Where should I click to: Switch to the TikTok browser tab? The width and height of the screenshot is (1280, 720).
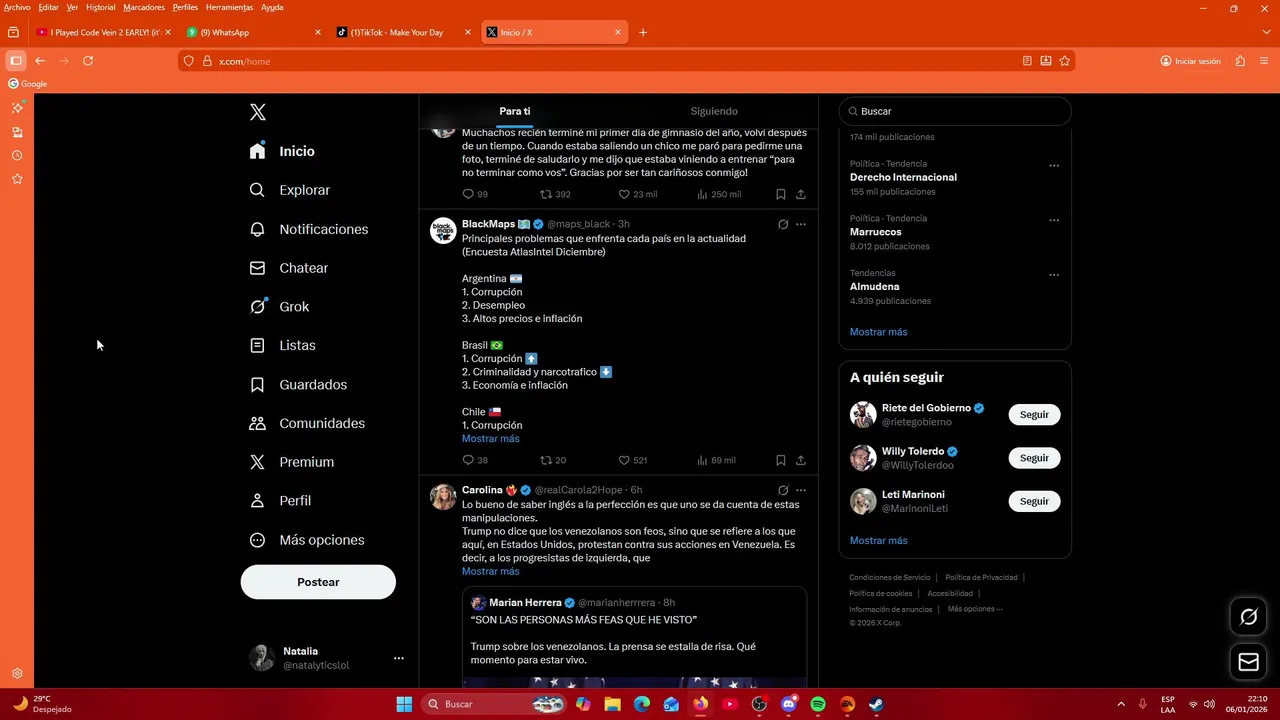click(404, 32)
